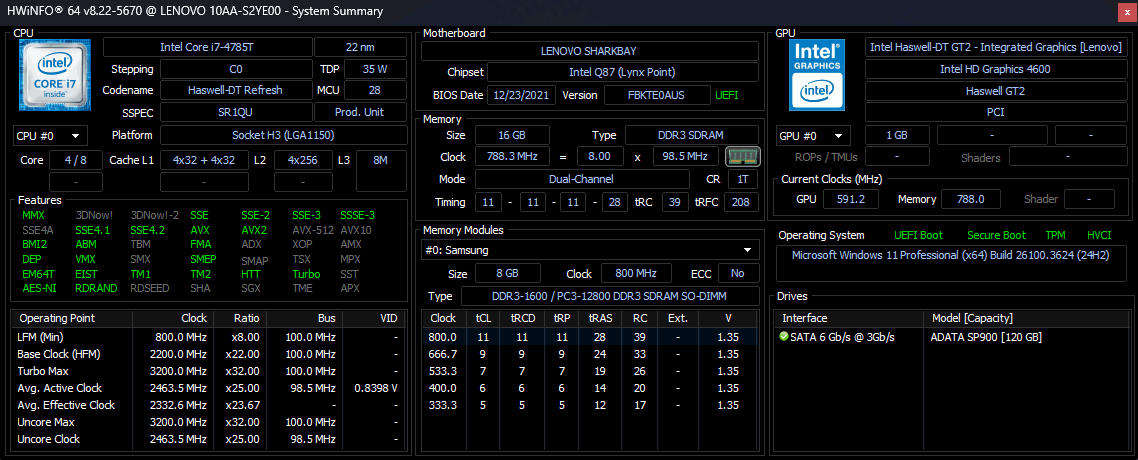Viewport: 1138px width, 460px height.
Task: Click the HVCI status label
Action: click(x=1099, y=235)
